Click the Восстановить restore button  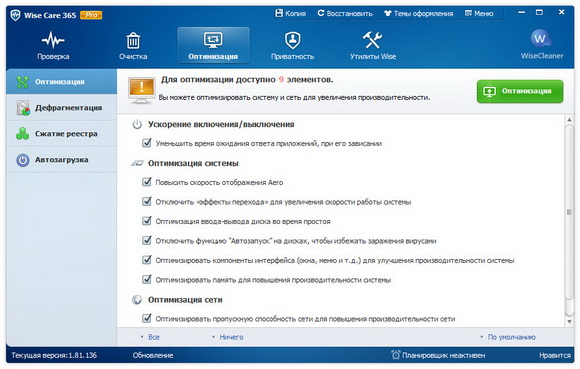click(345, 13)
